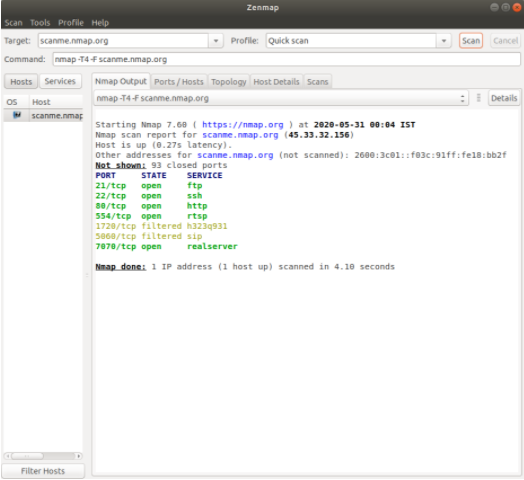The image size is (524, 480).
Task: Click scanme.nmap.org link in Other addresses line
Action: pyautogui.click(x=235, y=155)
